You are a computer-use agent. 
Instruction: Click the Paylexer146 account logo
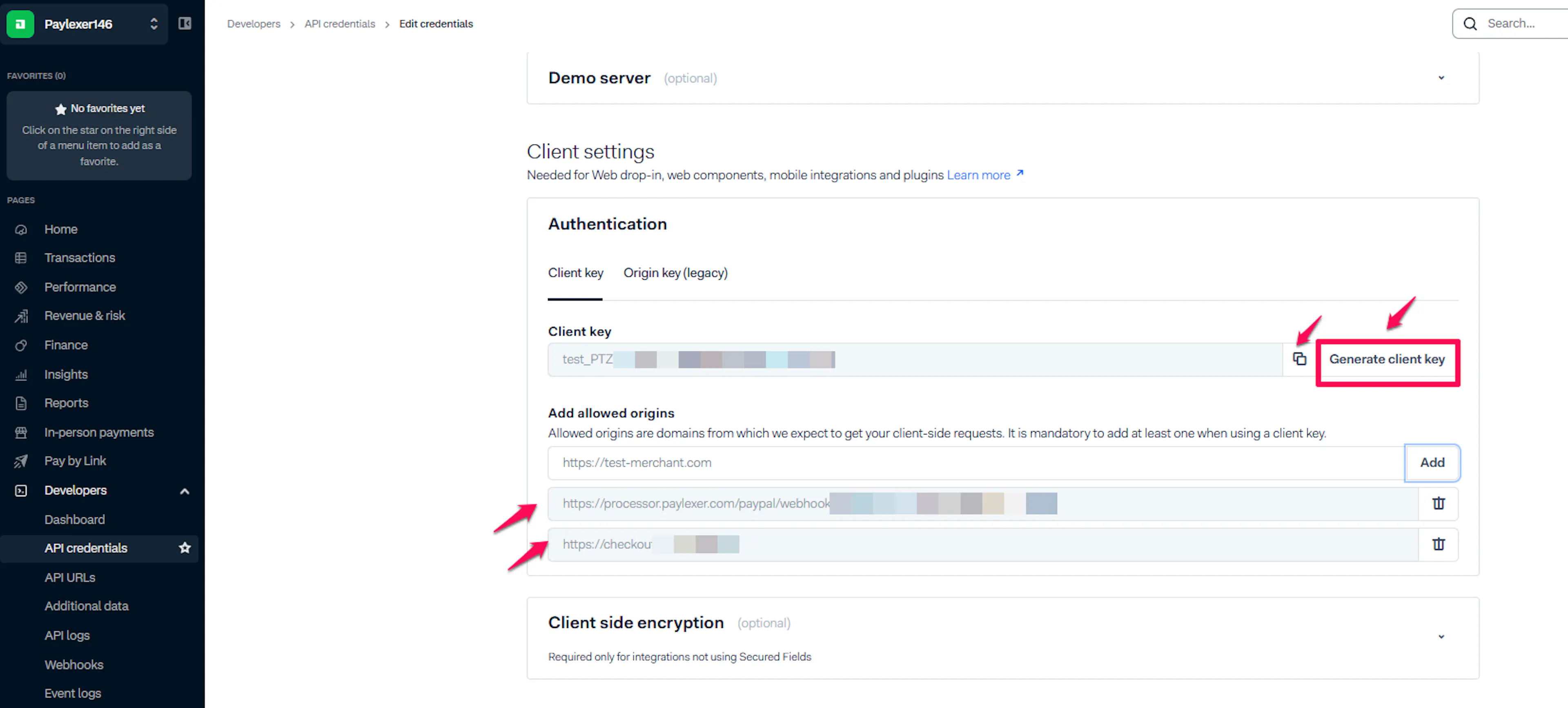click(x=20, y=24)
